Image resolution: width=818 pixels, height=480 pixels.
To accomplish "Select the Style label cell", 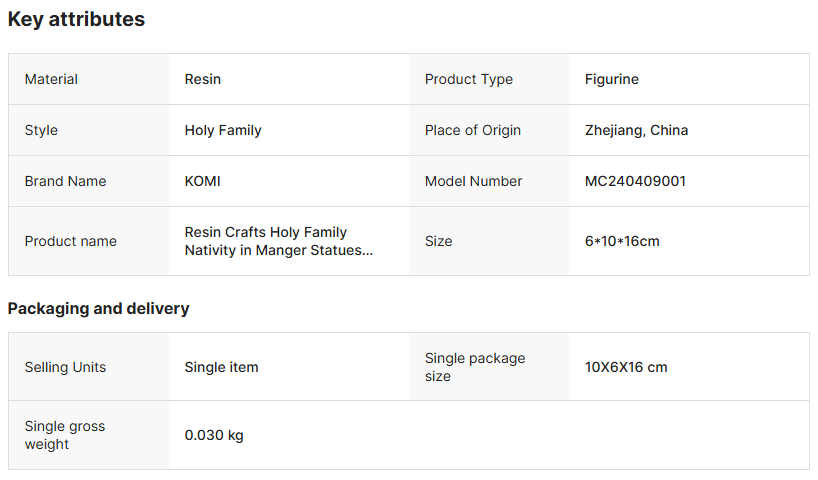I will tap(41, 130).
